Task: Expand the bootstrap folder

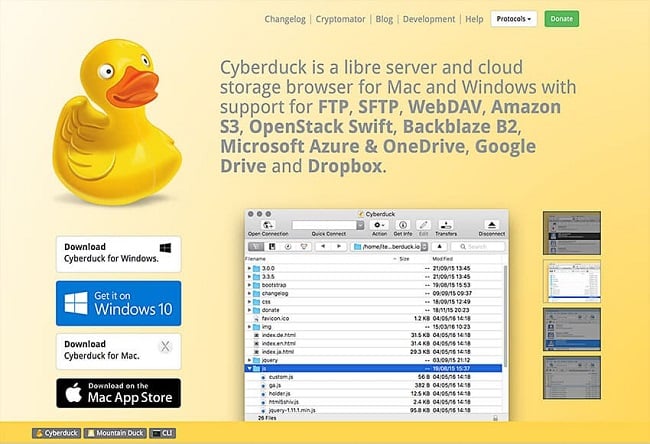Action: coord(249,285)
